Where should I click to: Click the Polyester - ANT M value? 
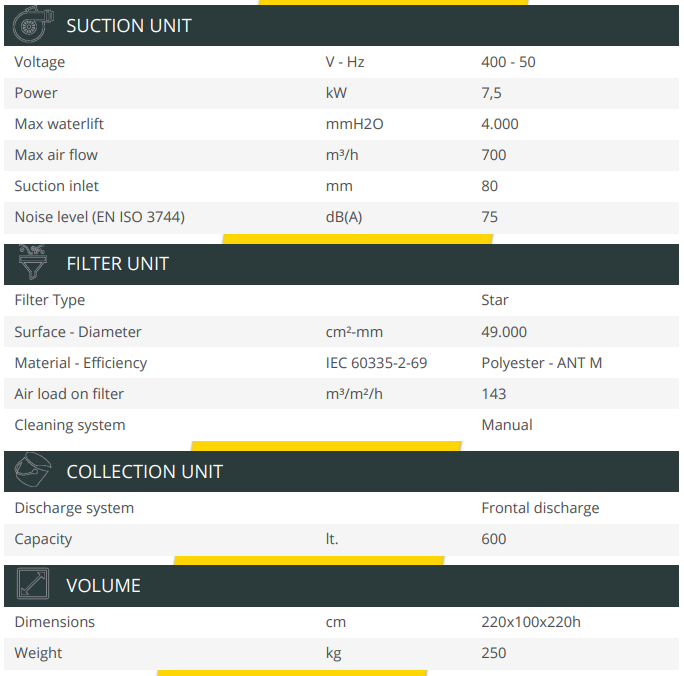(541, 363)
